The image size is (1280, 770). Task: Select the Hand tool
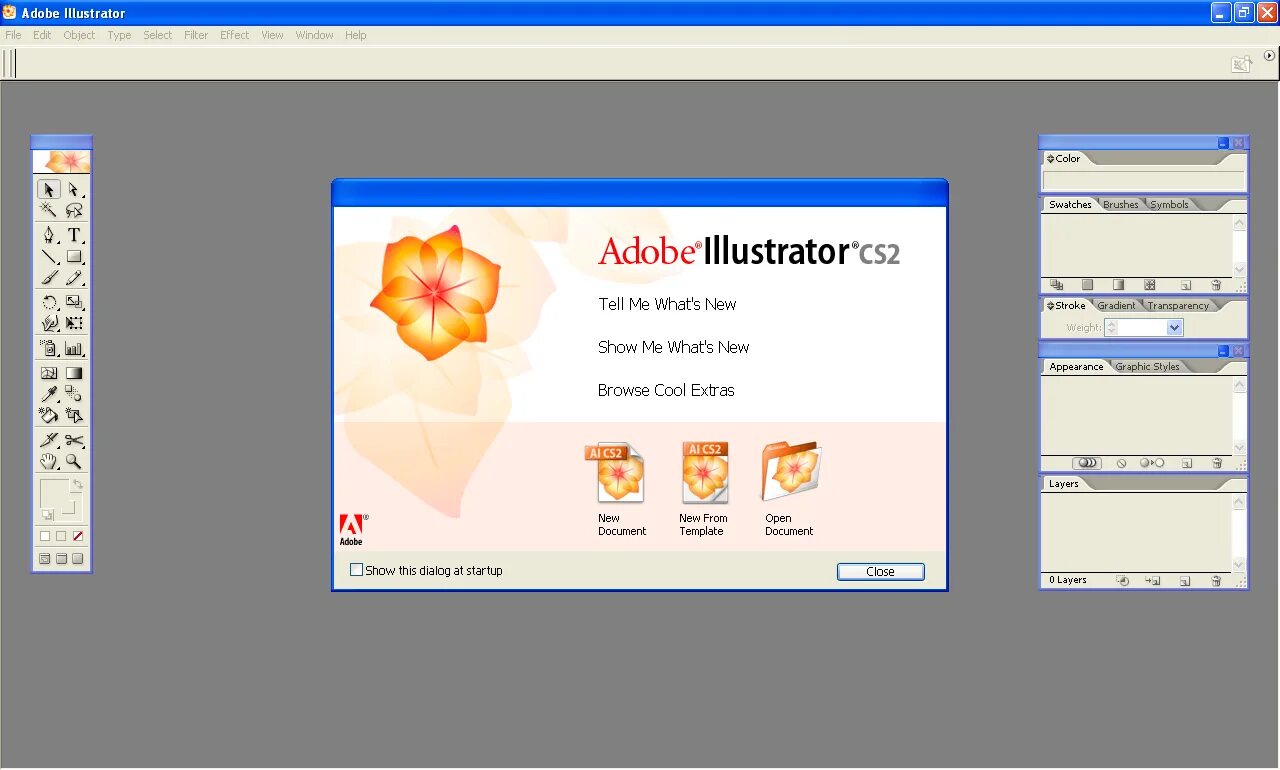point(48,461)
